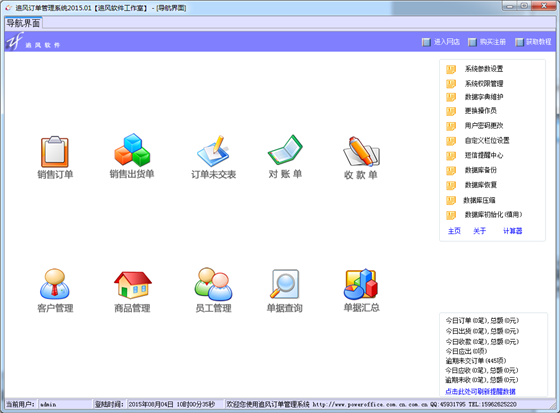Select the 导航界面 tab
This screenshot has width=560, height=413.
pos(23,23)
